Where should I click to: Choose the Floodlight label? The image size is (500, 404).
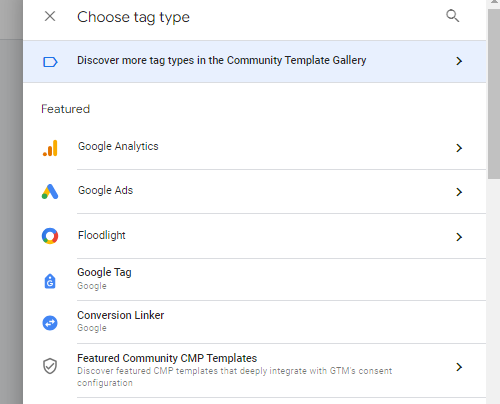(x=102, y=235)
